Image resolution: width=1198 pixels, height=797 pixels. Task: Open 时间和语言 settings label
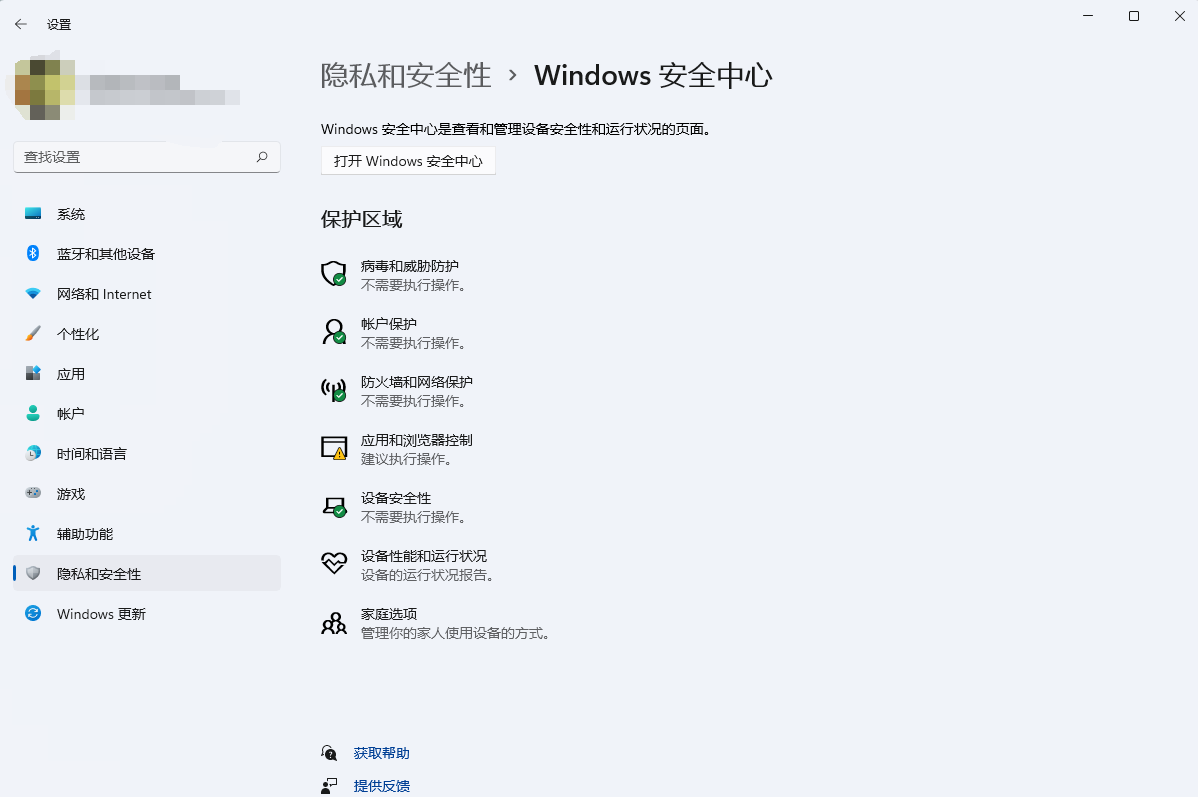92,454
